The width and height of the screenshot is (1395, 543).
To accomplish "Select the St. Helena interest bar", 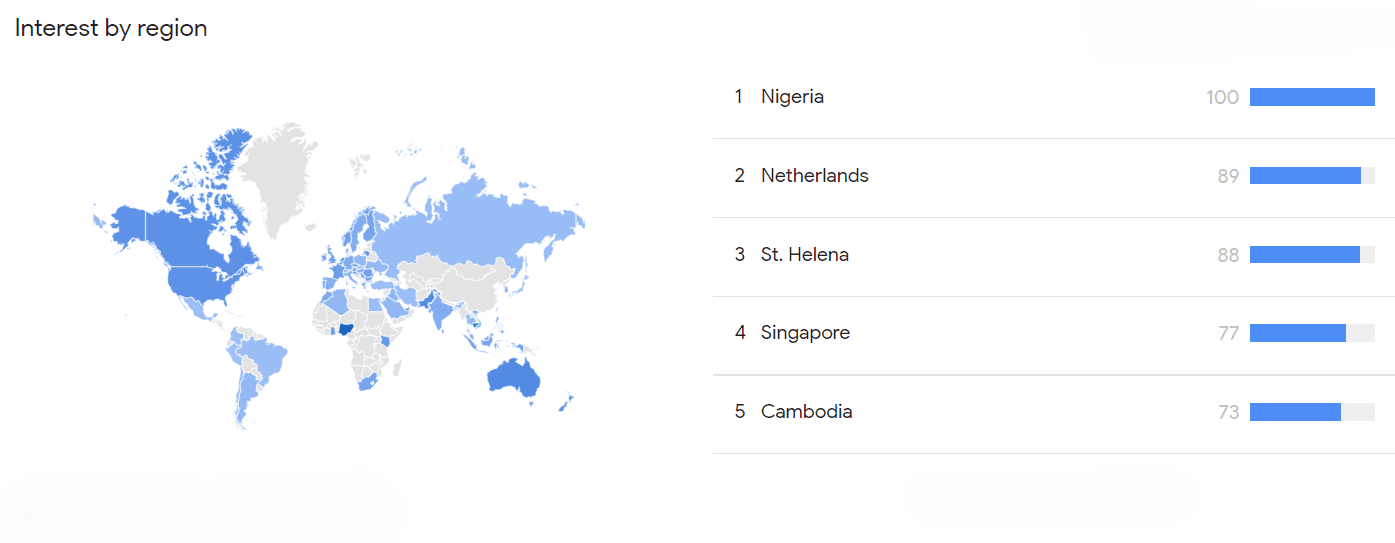I will [x=1304, y=255].
